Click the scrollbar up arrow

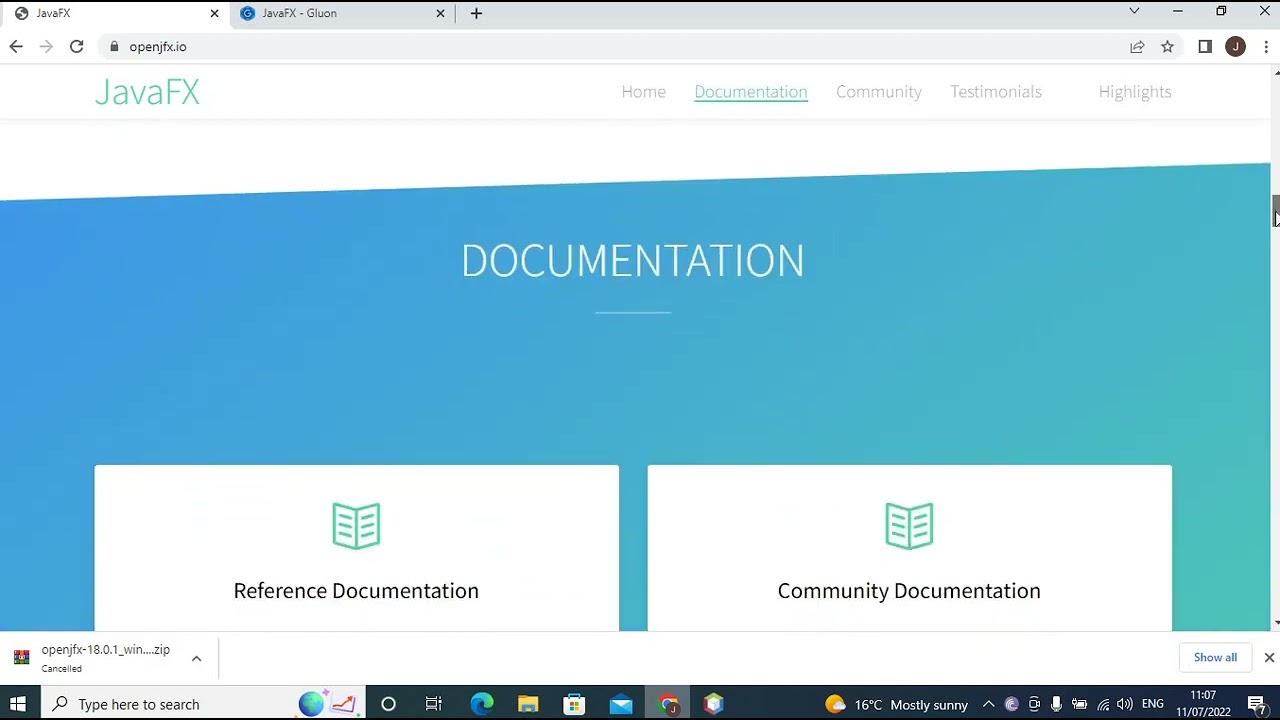1275,72
